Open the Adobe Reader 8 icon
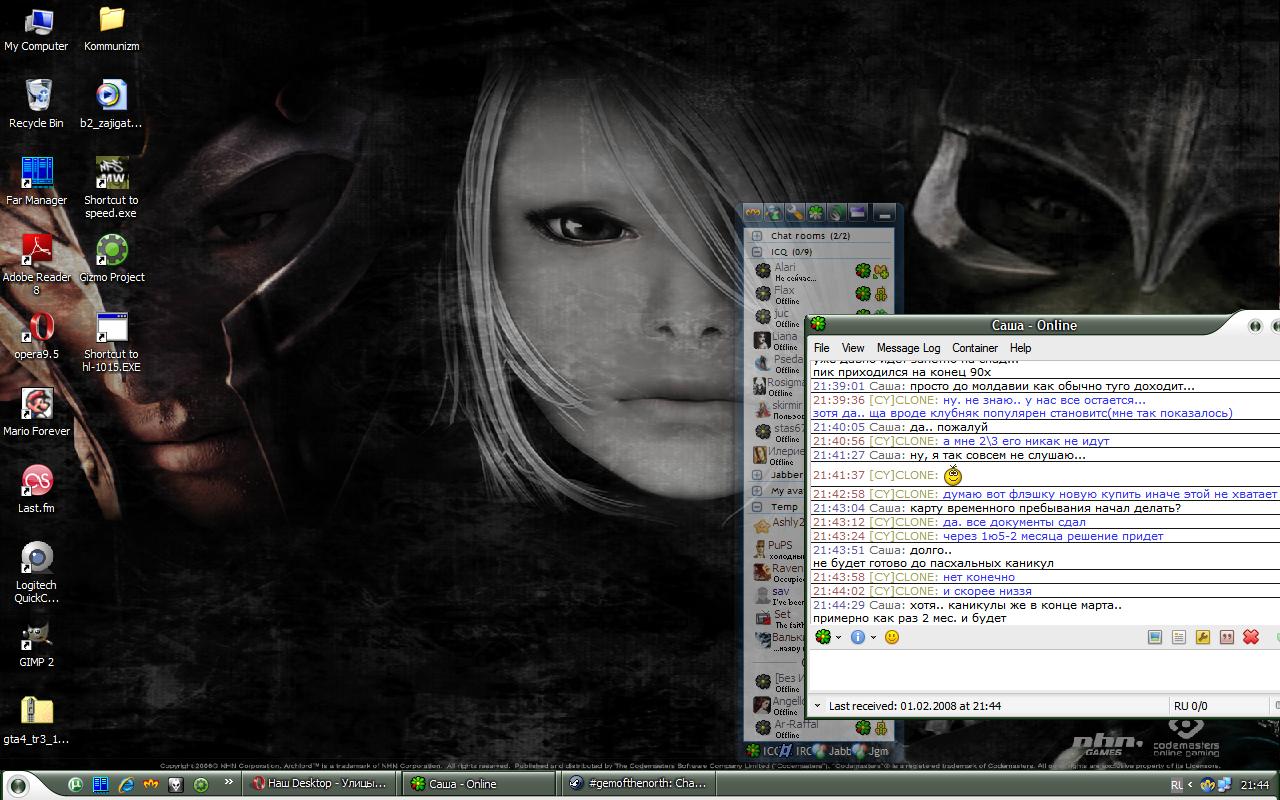The image size is (1280, 800). click(x=36, y=265)
